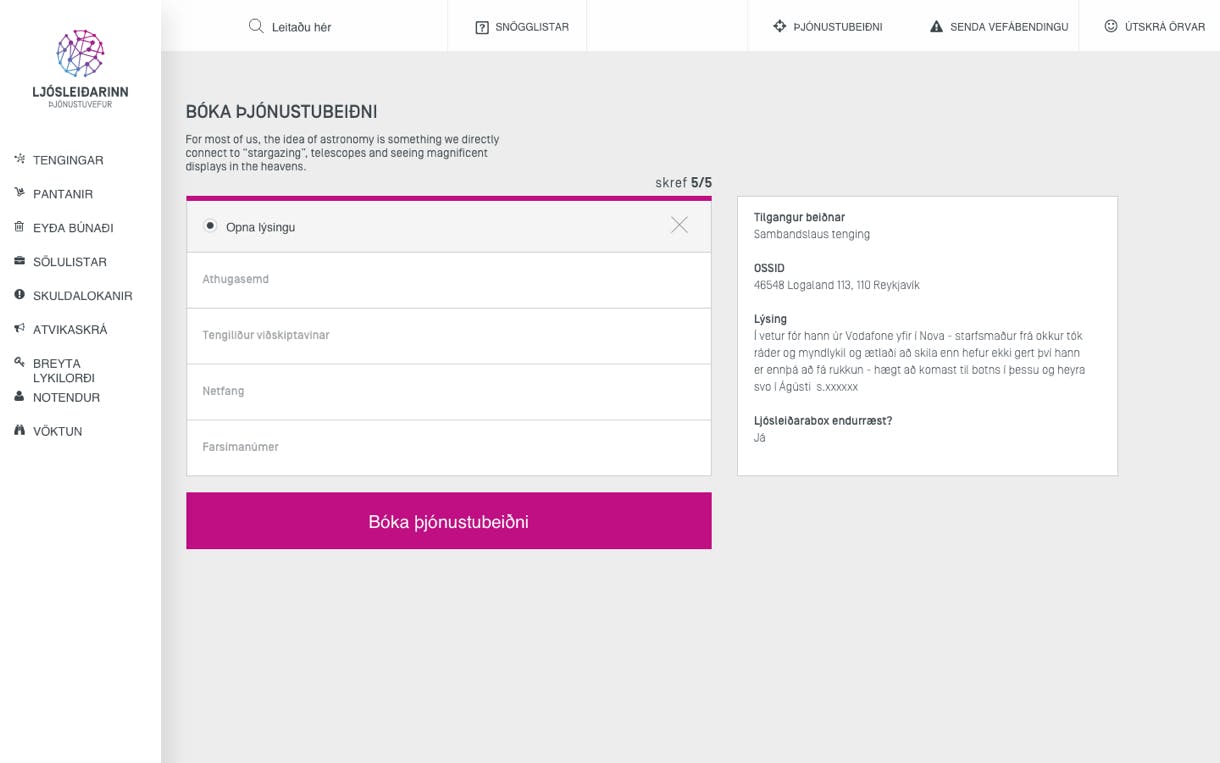Open Tengingar in the sidebar
1220x763 pixels.
coord(68,160)
